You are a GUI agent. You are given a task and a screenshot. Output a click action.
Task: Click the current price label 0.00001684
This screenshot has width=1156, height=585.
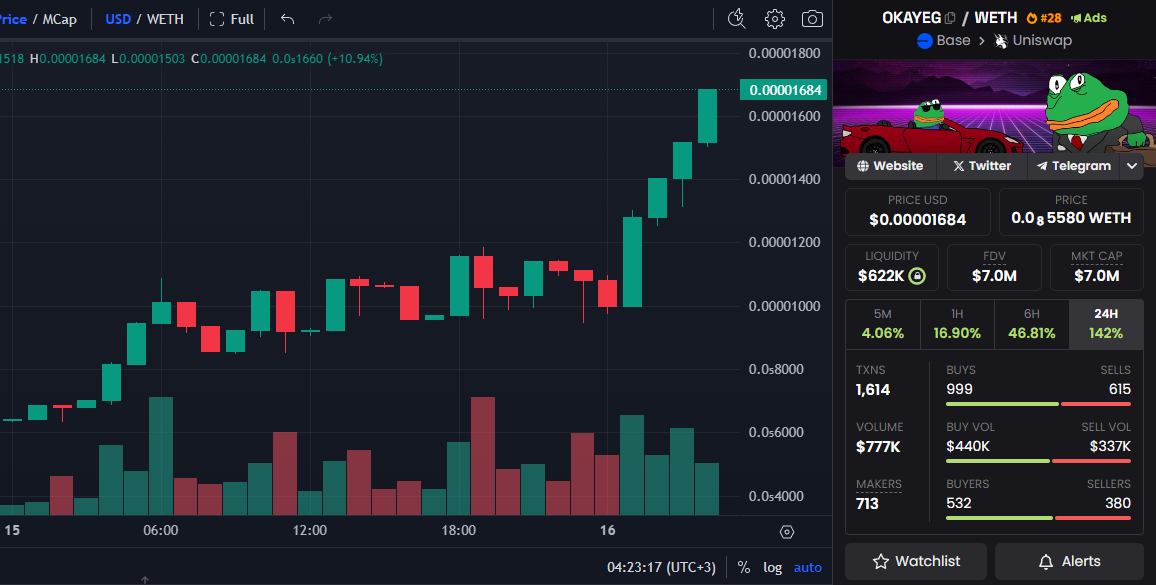tap(784, 90)
